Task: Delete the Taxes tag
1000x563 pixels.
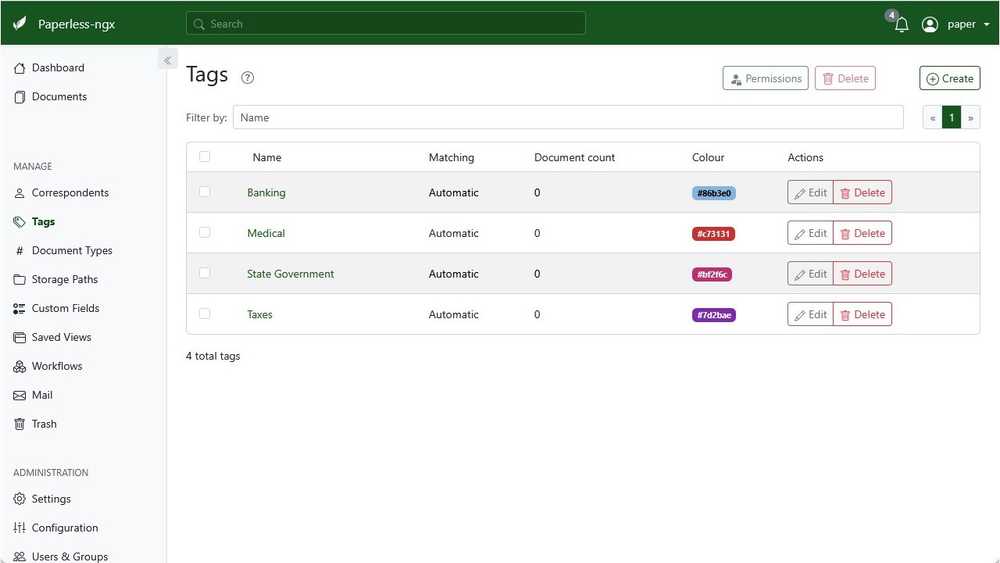Action: 862,315
